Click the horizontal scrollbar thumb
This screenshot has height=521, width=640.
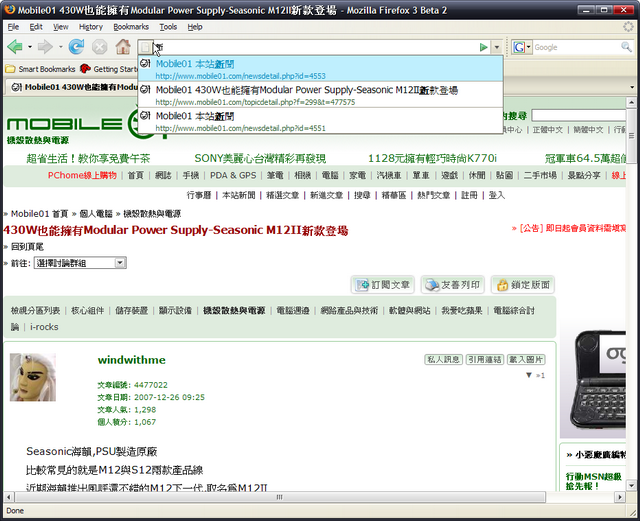coord(280,497)
